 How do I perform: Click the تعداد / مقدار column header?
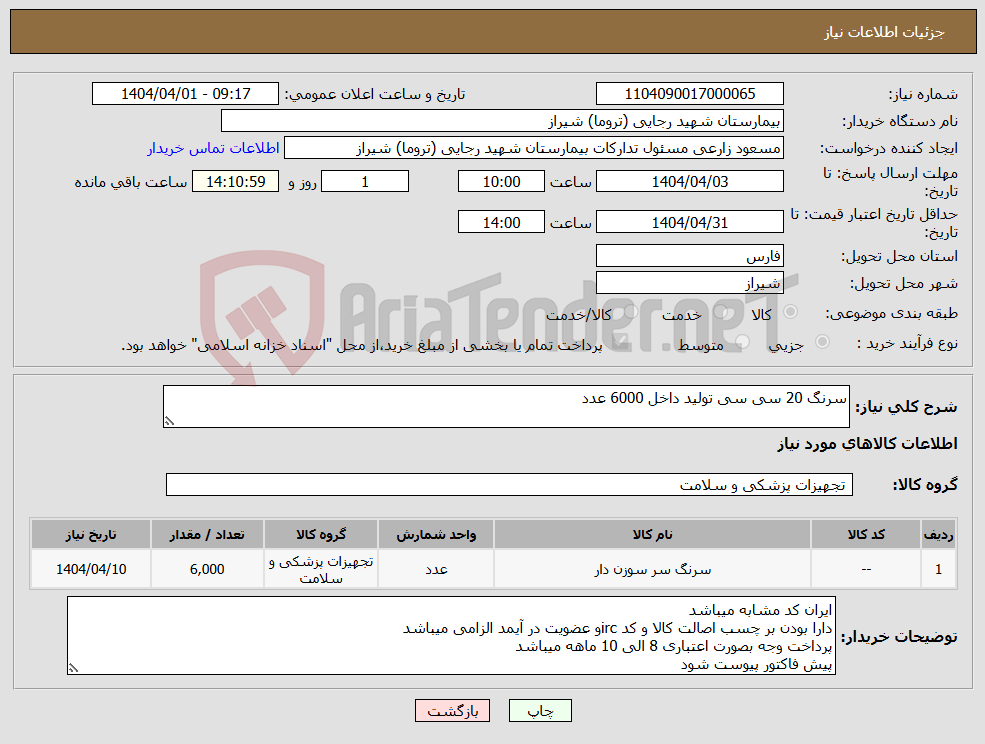207,535
